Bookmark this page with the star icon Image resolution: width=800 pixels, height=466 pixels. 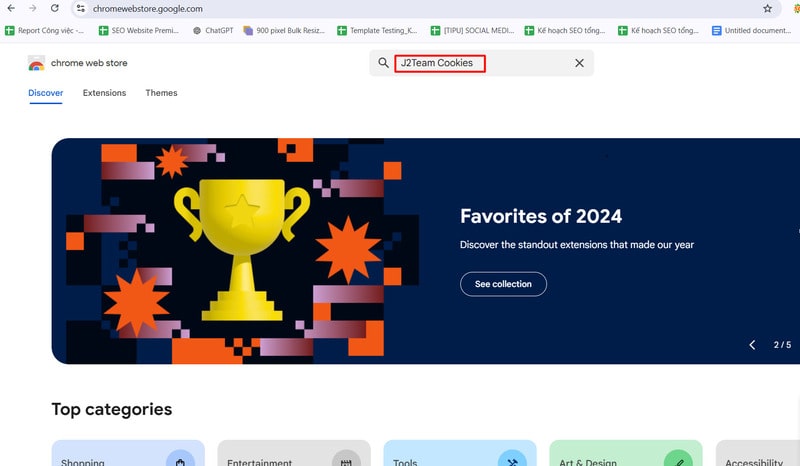coord(767,8)
